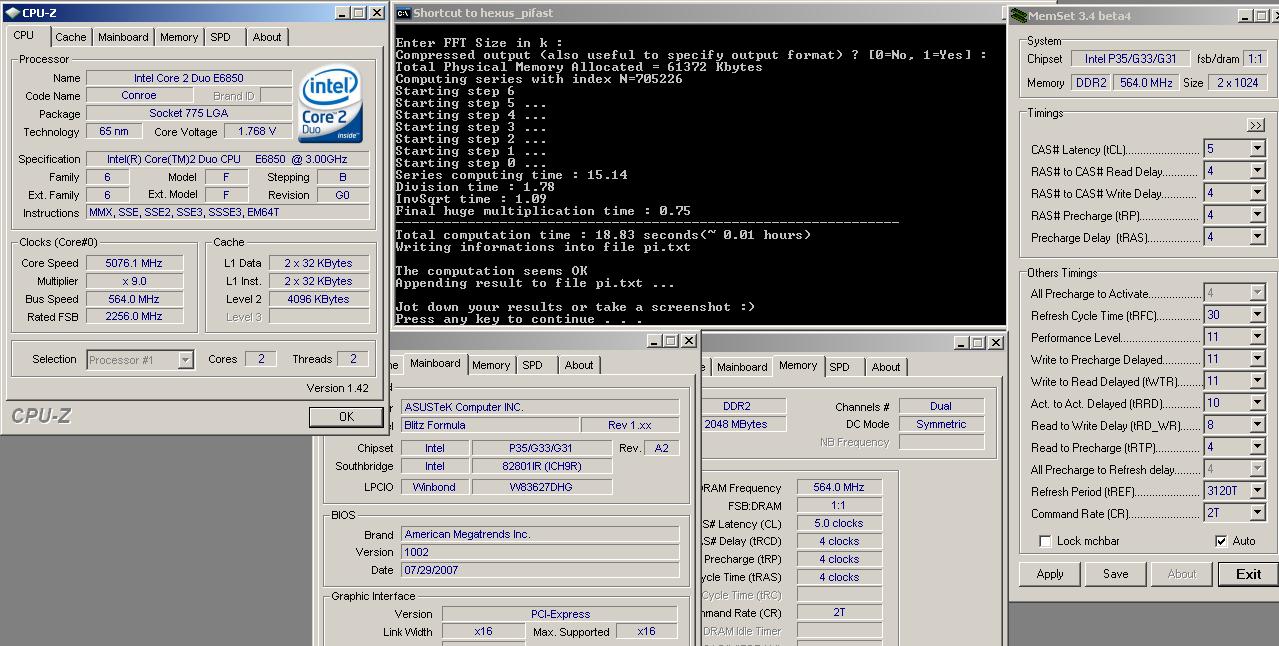Click the Level 2 cache value 4096 KBytes
Screen dimensions: 1279x646
317,299
